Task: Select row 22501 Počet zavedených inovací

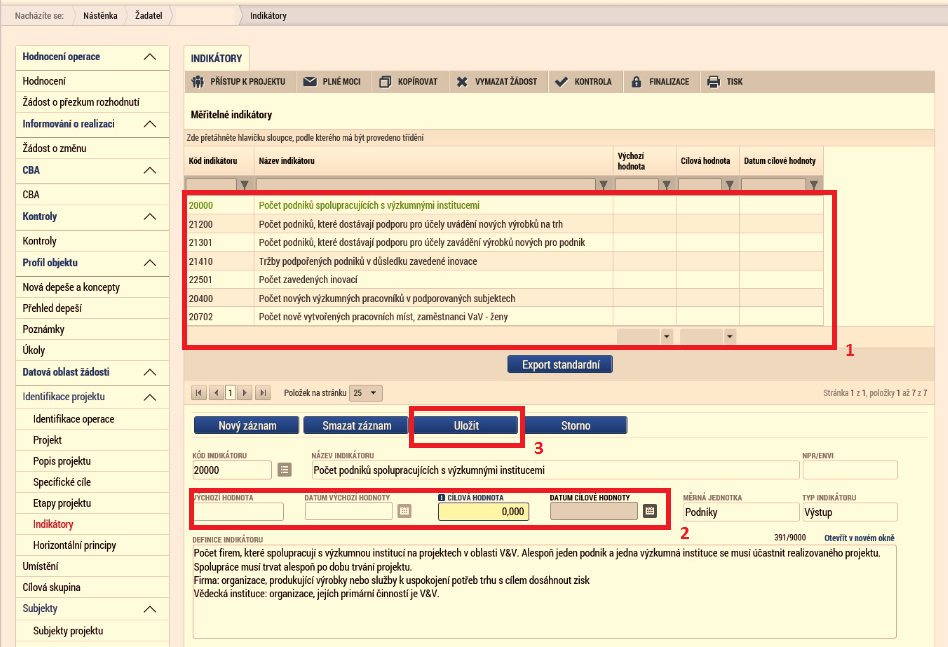Action: 504,280
